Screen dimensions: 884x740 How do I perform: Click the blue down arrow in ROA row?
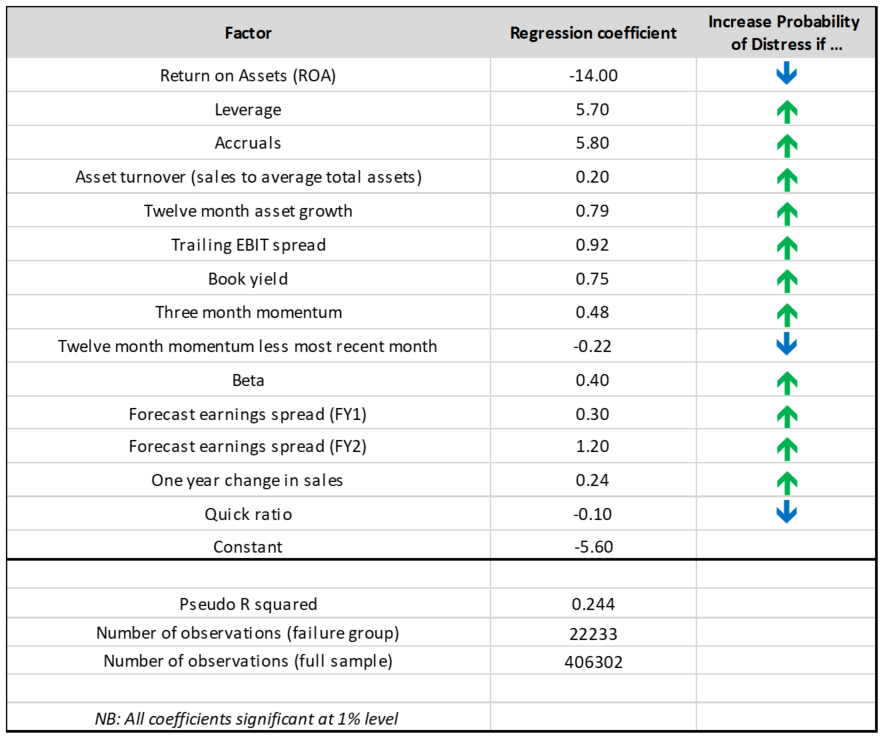(786, 74)
